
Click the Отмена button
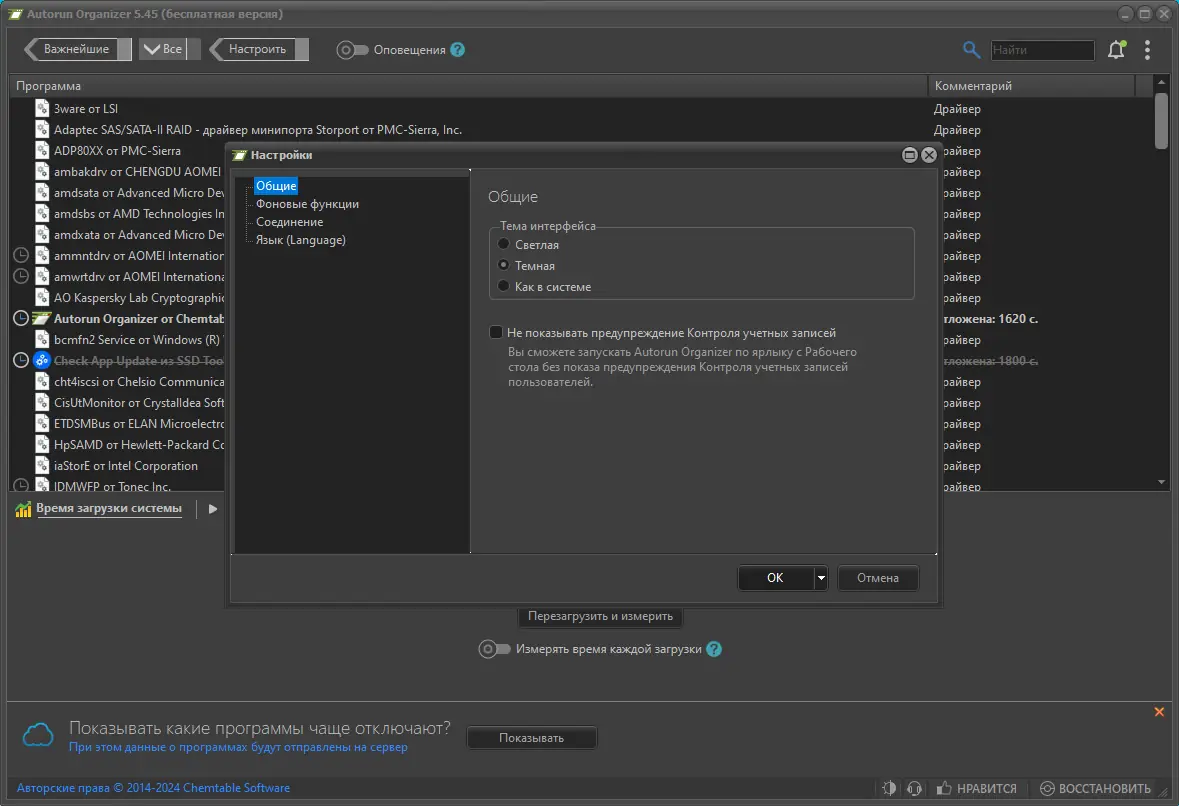point(877,578)
